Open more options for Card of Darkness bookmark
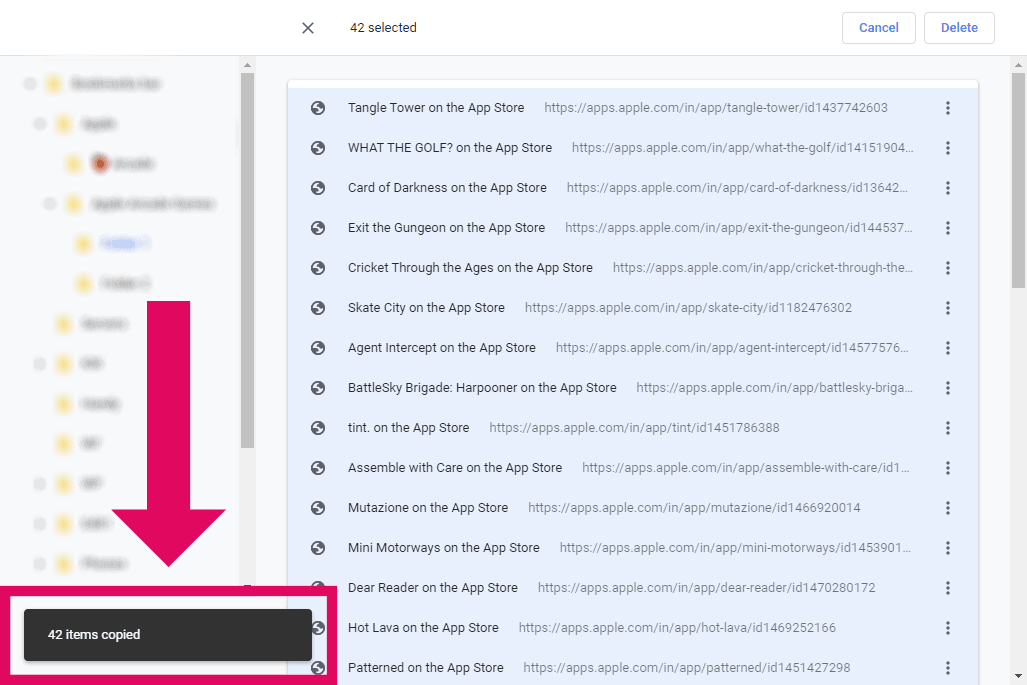The image size is (1027, 685). (948, 188)
